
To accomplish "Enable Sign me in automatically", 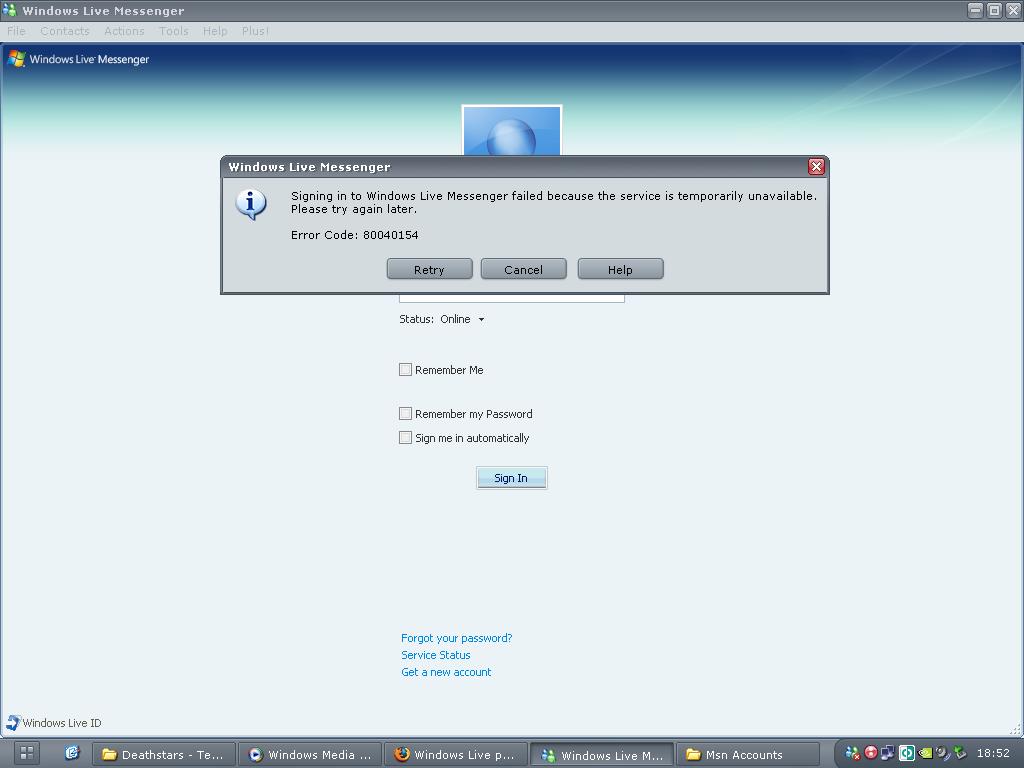I will tap(405, 437).
